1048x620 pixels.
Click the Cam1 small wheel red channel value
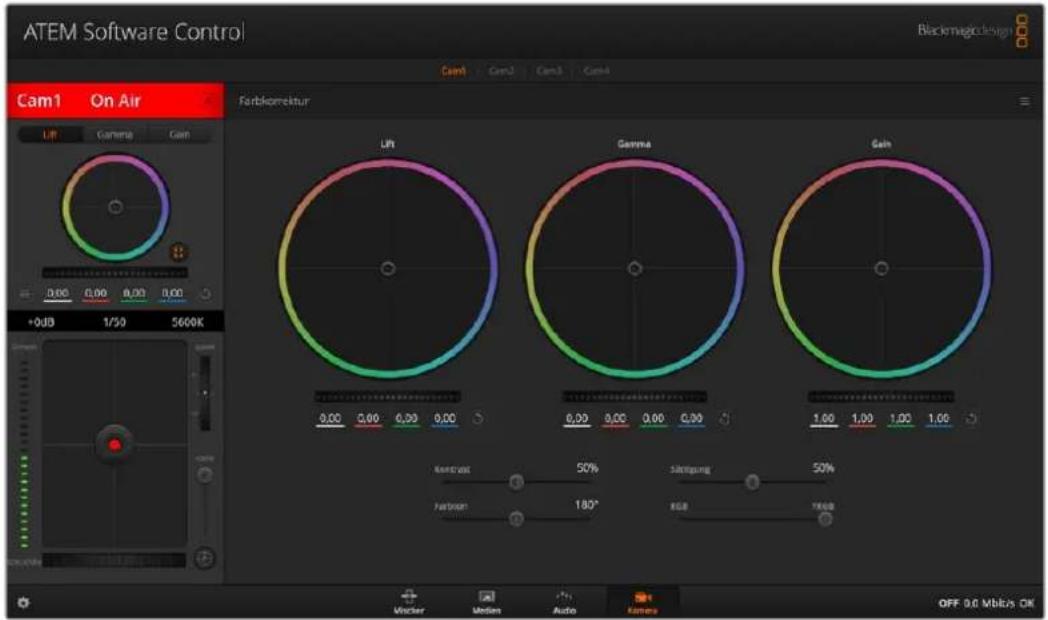pyautogui.click(x=96, y=294)
